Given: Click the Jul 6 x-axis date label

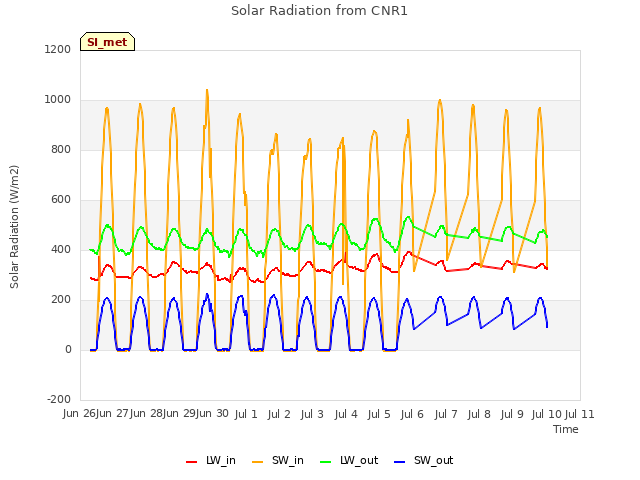Looking at the screenshot, I should (x=412, y=414).
